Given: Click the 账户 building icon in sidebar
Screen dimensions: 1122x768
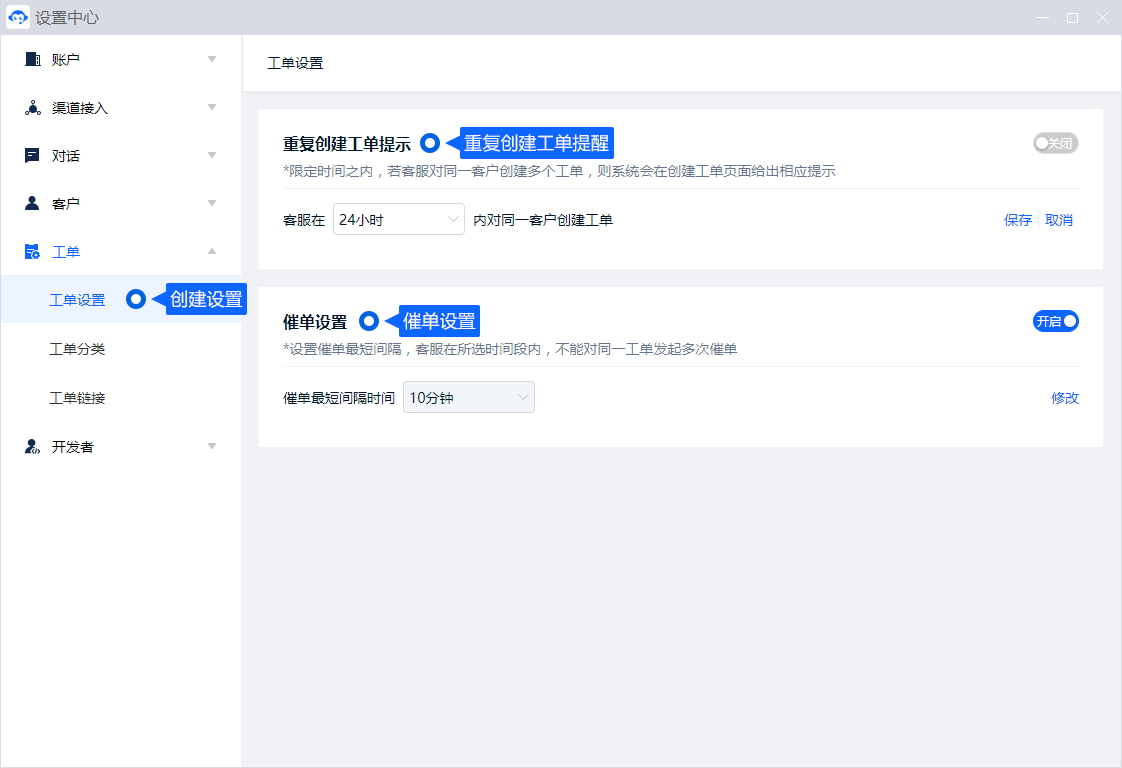Looking at the screenshot, I should pos(32,60).
